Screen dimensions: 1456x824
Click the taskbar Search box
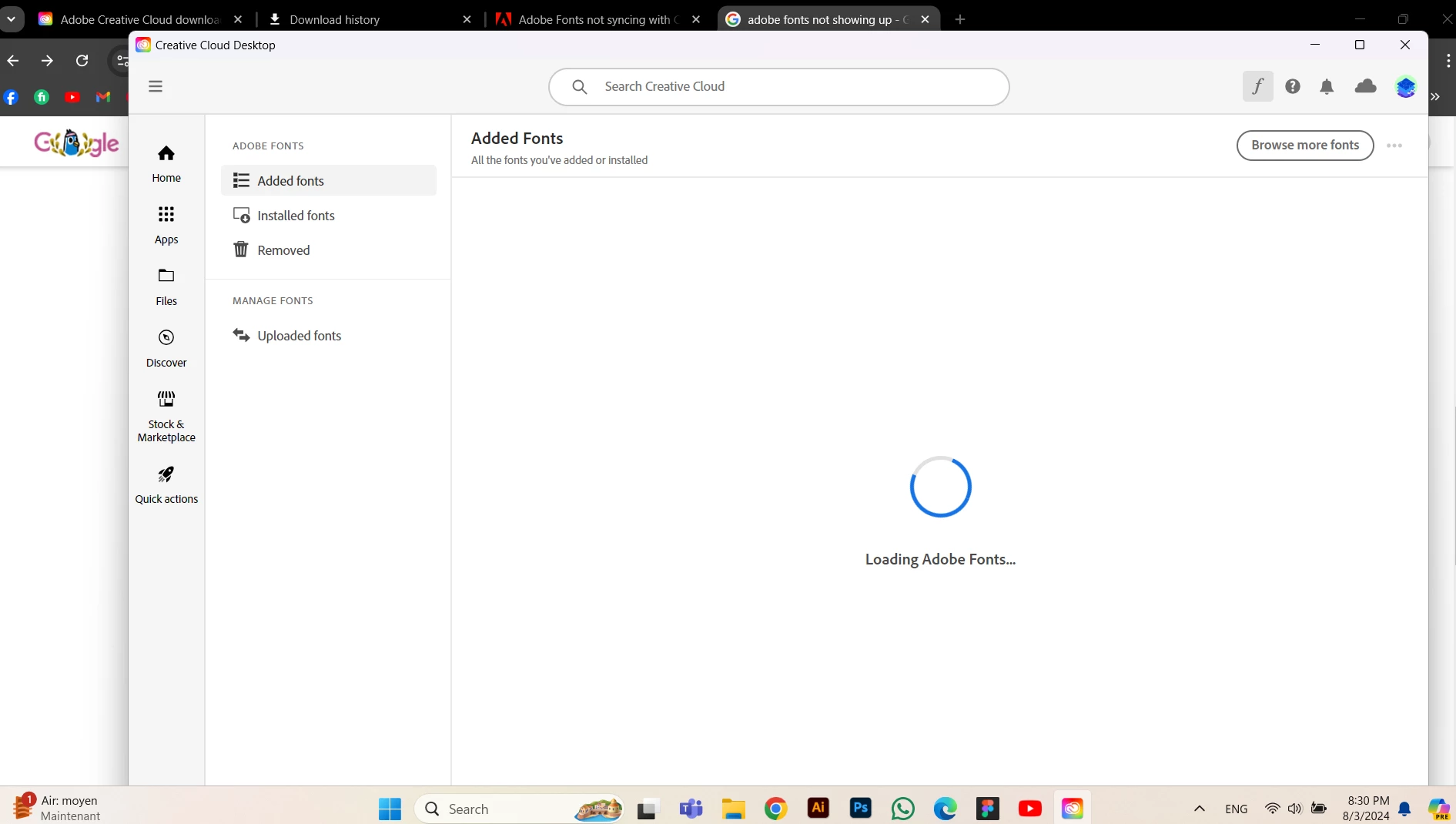(520, 809)
